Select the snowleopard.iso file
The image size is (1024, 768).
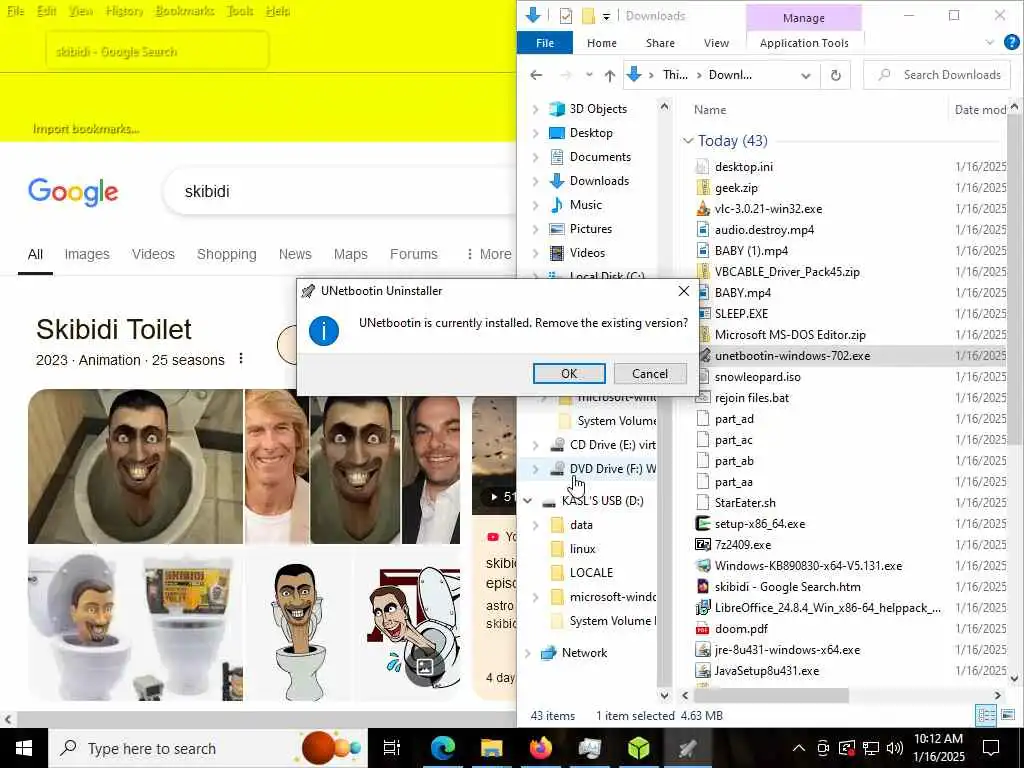click(757, 377)
